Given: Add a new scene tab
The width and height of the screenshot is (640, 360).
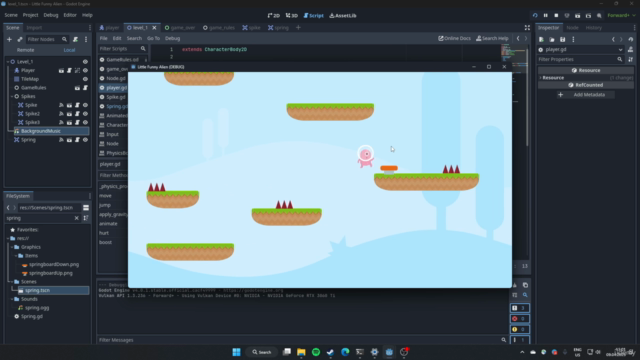Looking at the screenshot, I should (x=298, y=28).
